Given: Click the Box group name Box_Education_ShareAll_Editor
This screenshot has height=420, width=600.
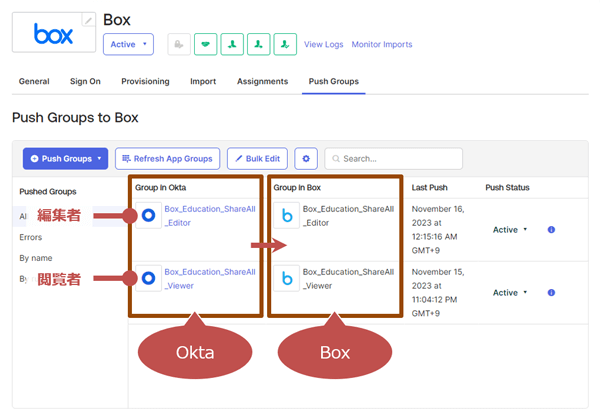Looking at the screenshot, I should [x=348, y=216].
